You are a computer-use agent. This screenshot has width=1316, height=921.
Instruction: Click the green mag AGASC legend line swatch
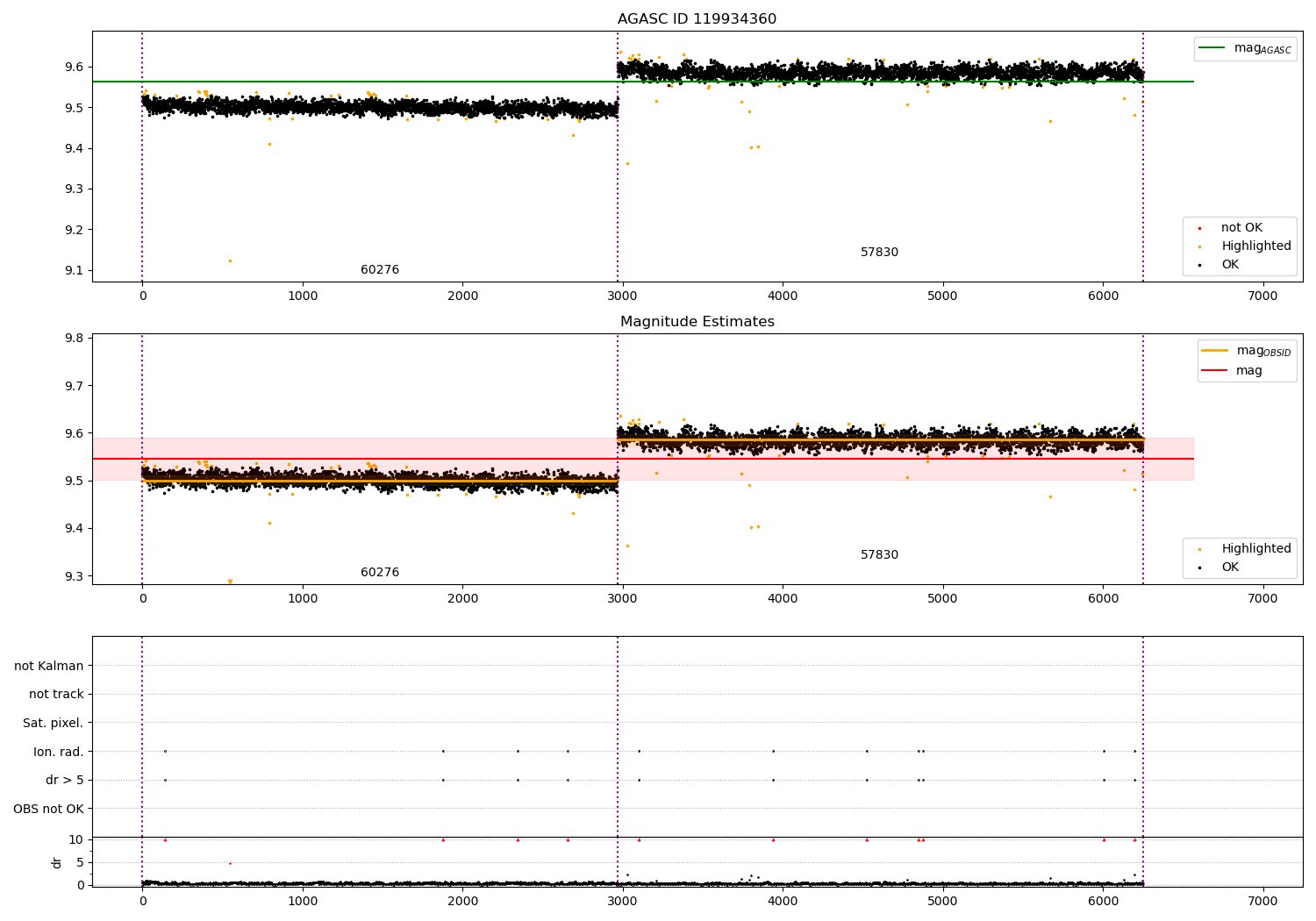(1212, 48)
